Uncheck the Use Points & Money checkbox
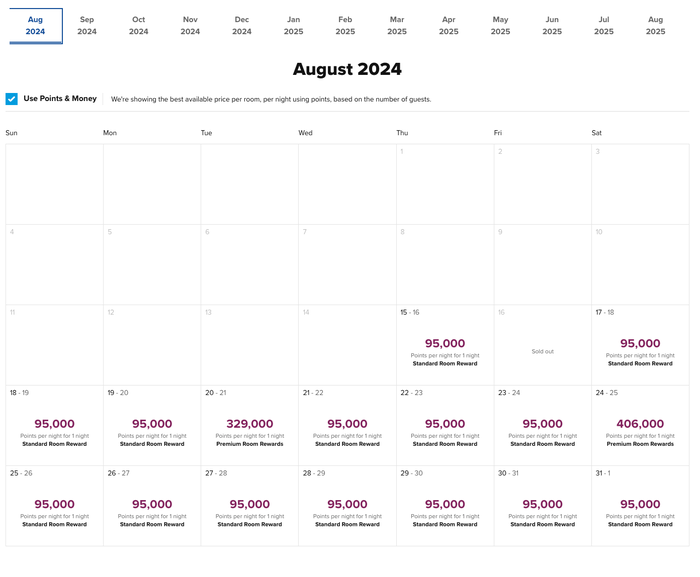Viewport: 700px width, 577px height. pos(12,99)
